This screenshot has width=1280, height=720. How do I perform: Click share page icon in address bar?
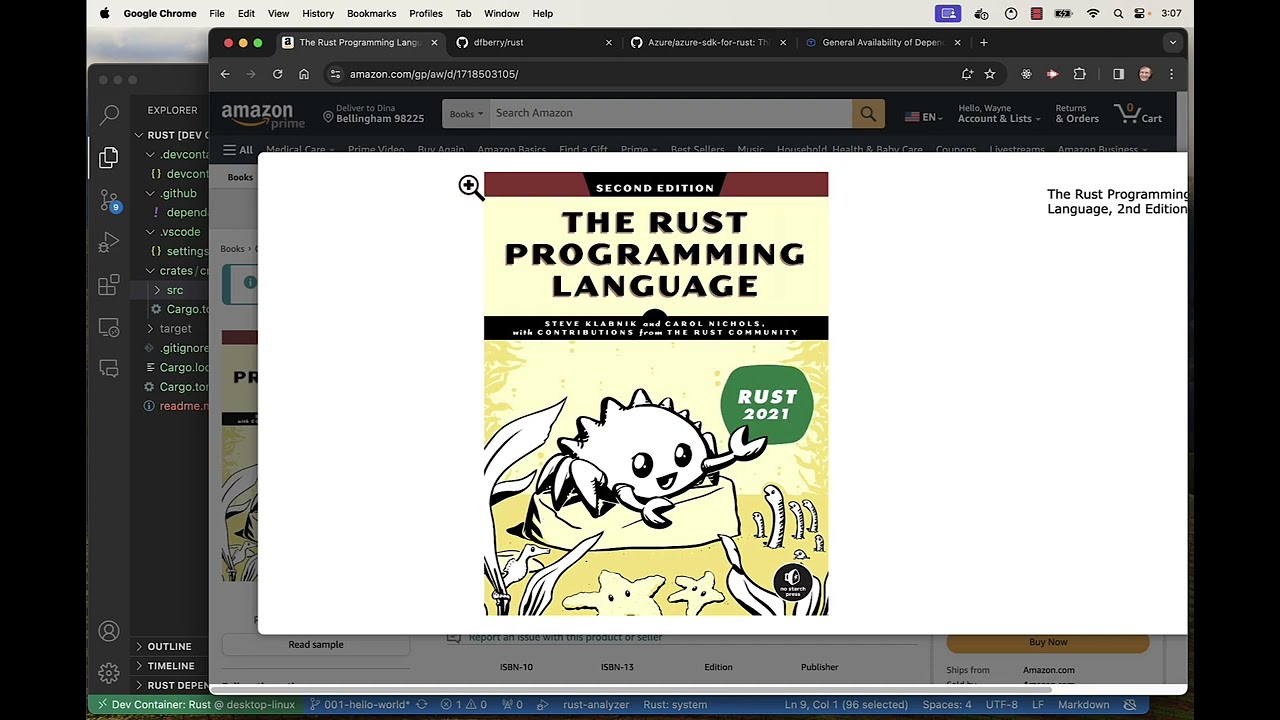coord(967,74)
